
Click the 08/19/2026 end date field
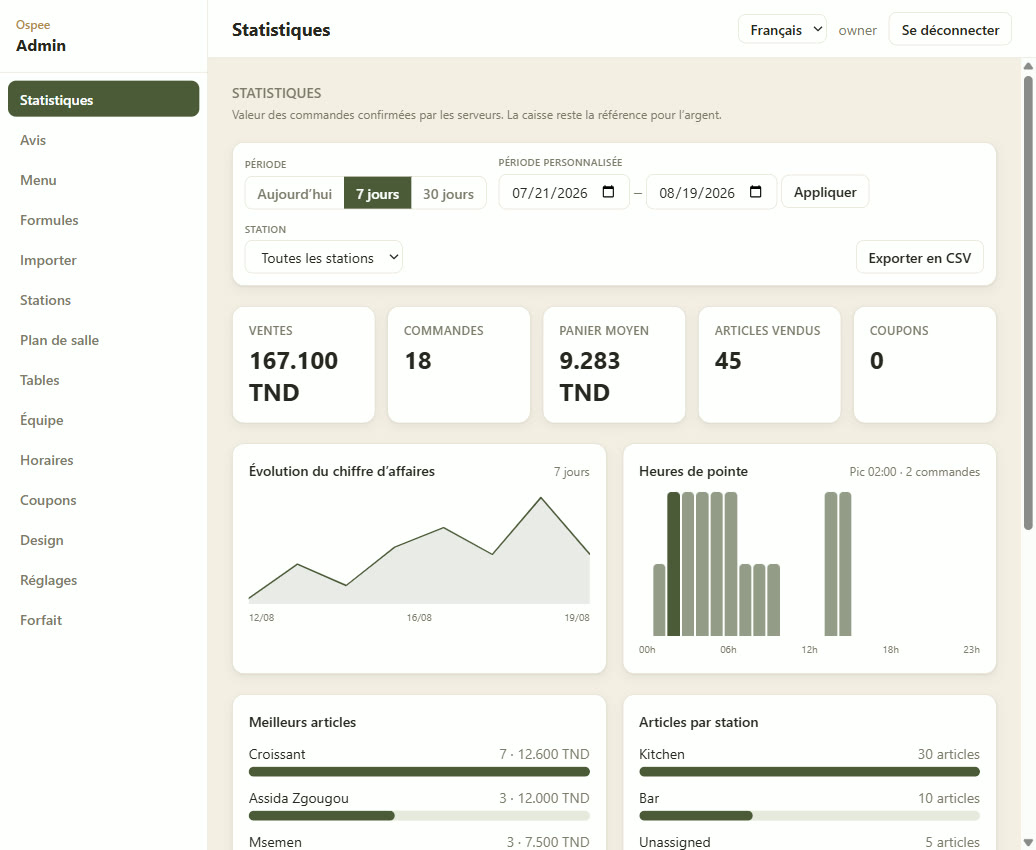pos(711,192)
